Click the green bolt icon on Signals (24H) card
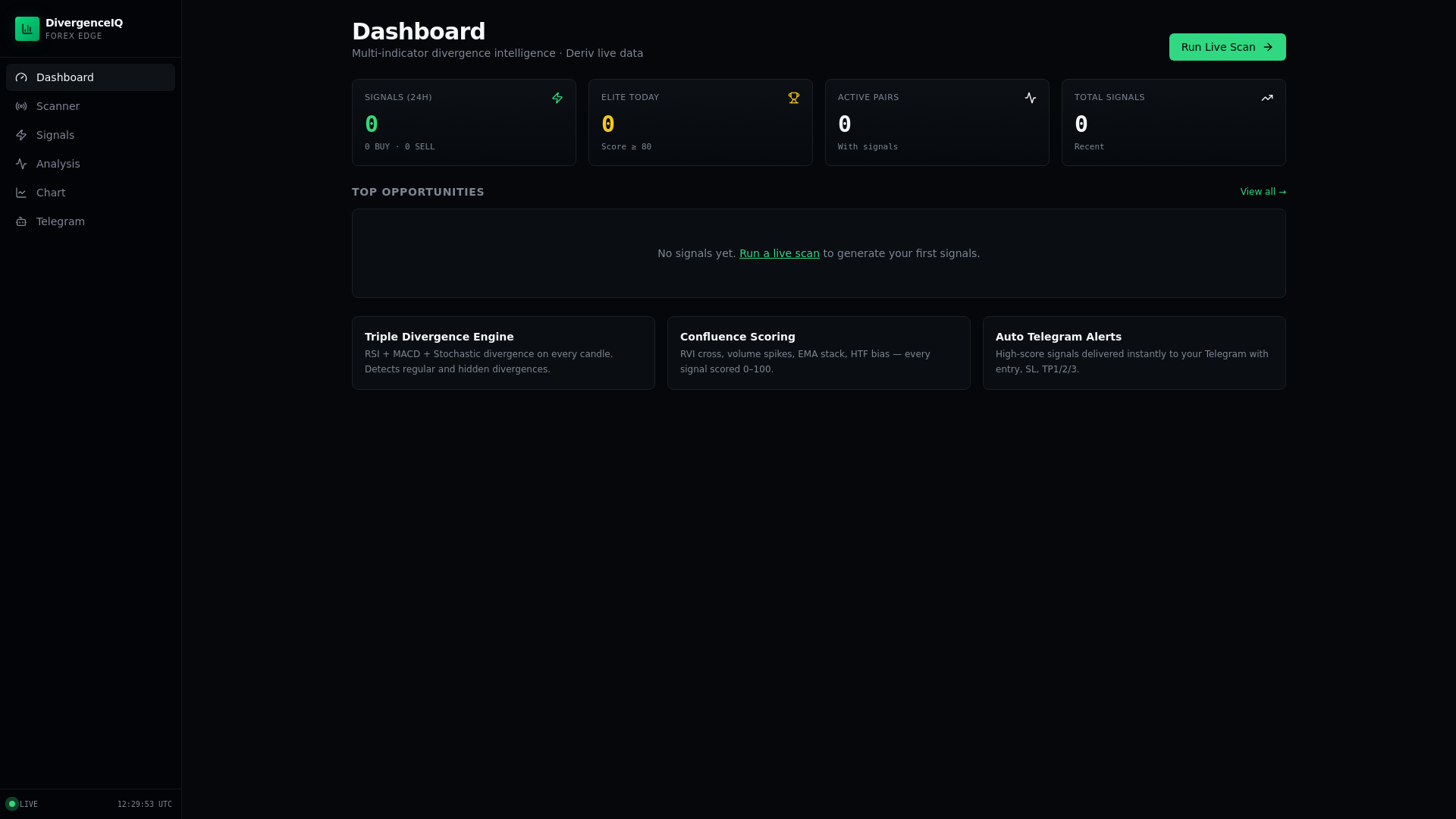This screenshot has width=1456, height=819. [x=557, y=98]
